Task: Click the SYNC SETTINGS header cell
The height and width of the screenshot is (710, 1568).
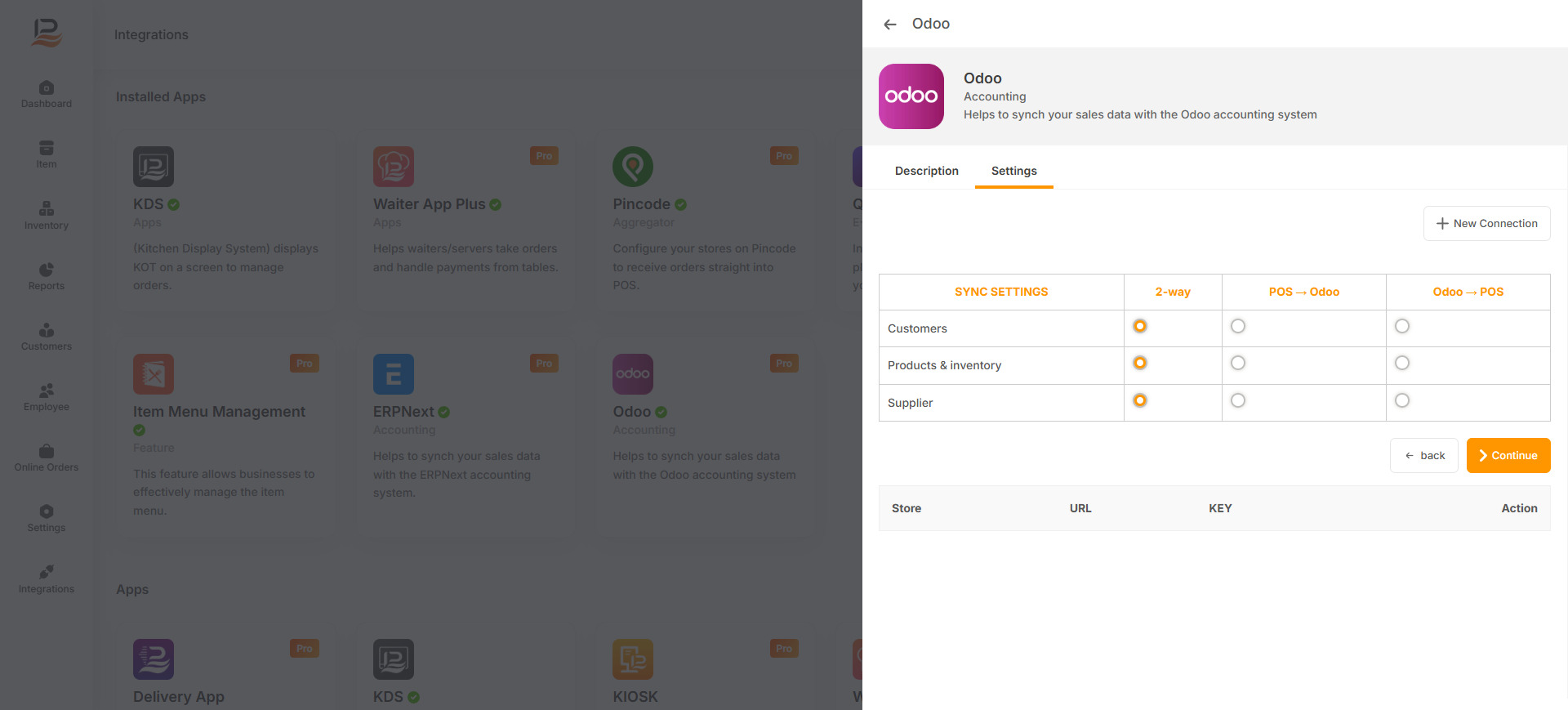Action: click(x=1001, y=292)
